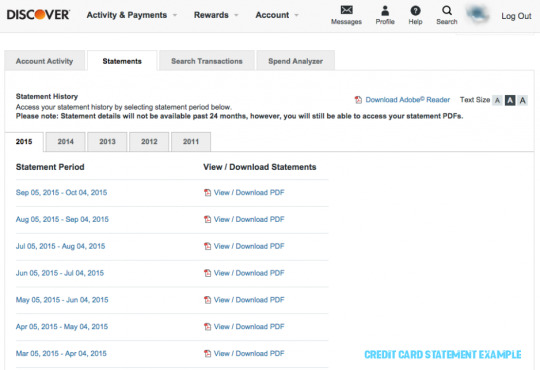Click the Help question mark icon
540x370 pixels.
(x=415, y=11)
